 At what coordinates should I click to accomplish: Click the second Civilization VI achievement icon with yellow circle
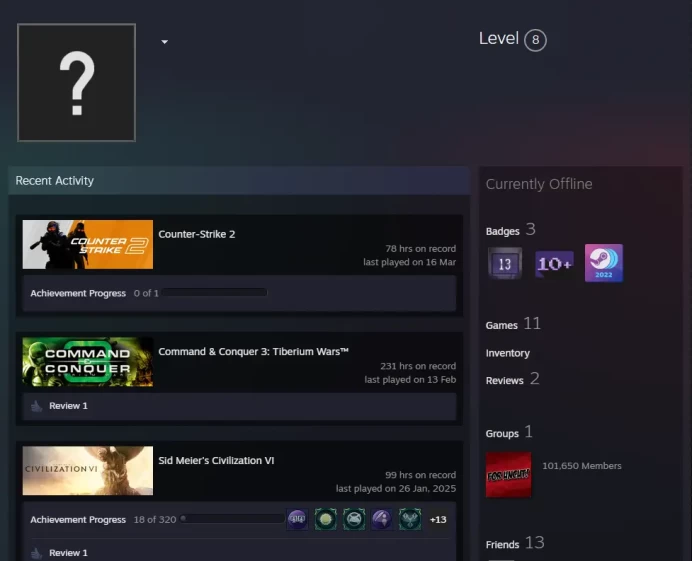point(326,519)
